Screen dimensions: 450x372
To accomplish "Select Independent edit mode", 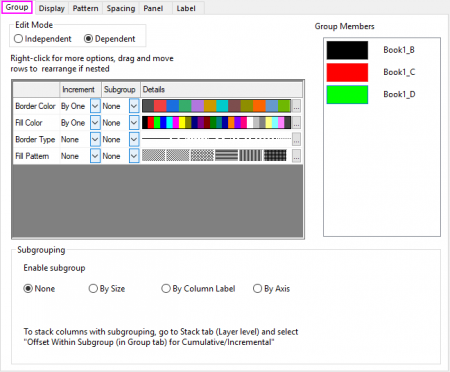I will coord(43,39).
